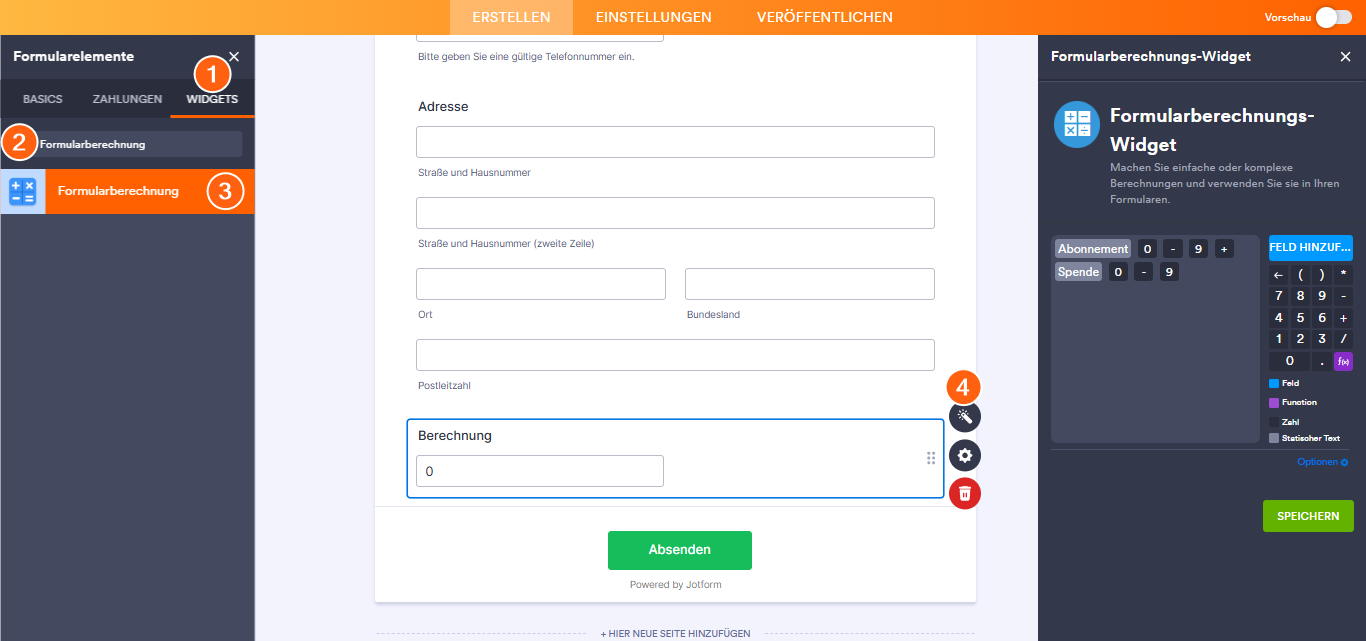Open the FELD HINZUF dropdown
The image size is (1366, 641).
(x=1310, y=248)
